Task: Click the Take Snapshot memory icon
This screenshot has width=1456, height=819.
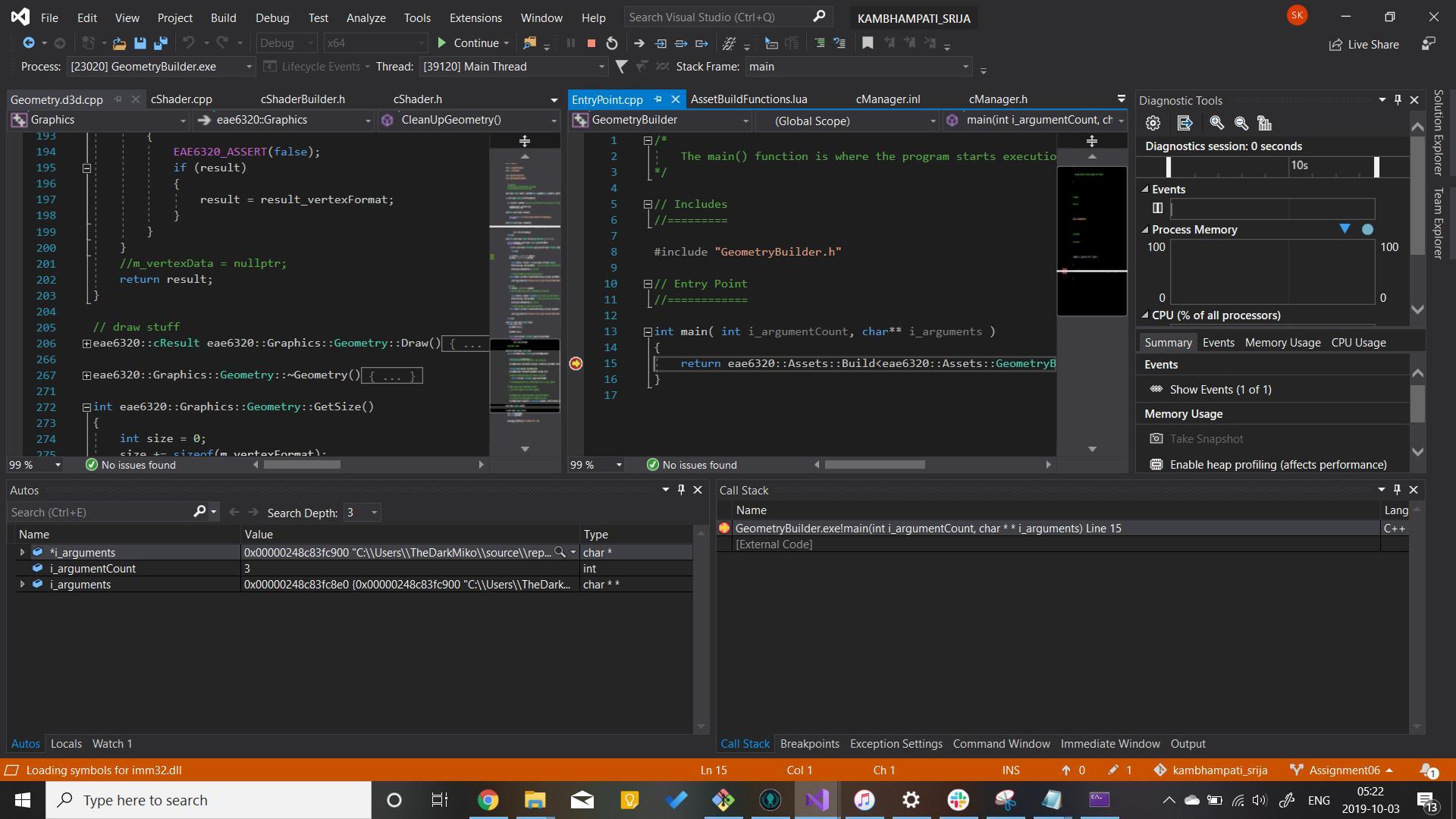Action: click(1156, 438)
